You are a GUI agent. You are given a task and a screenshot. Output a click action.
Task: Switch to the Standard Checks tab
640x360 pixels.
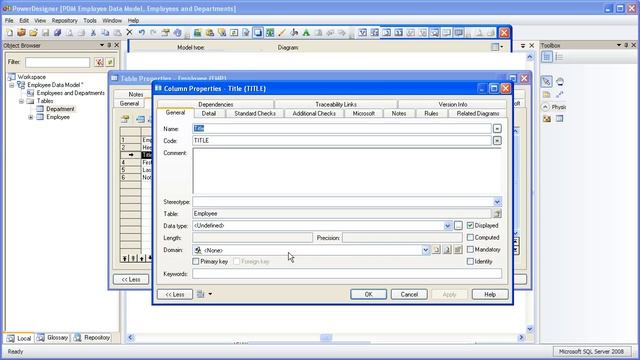pos(255,113)
